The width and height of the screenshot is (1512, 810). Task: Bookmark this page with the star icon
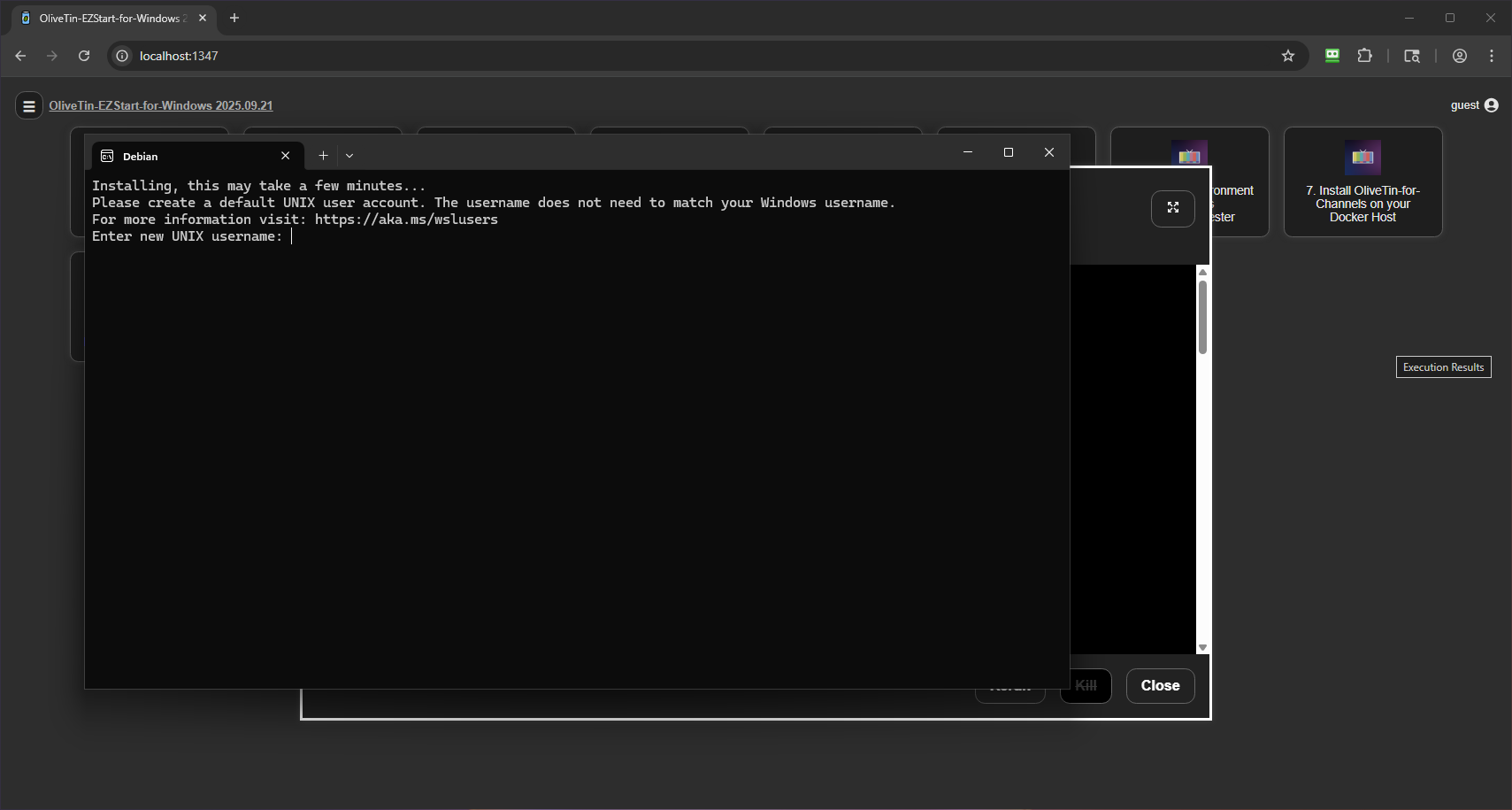tap(1288, 56)
